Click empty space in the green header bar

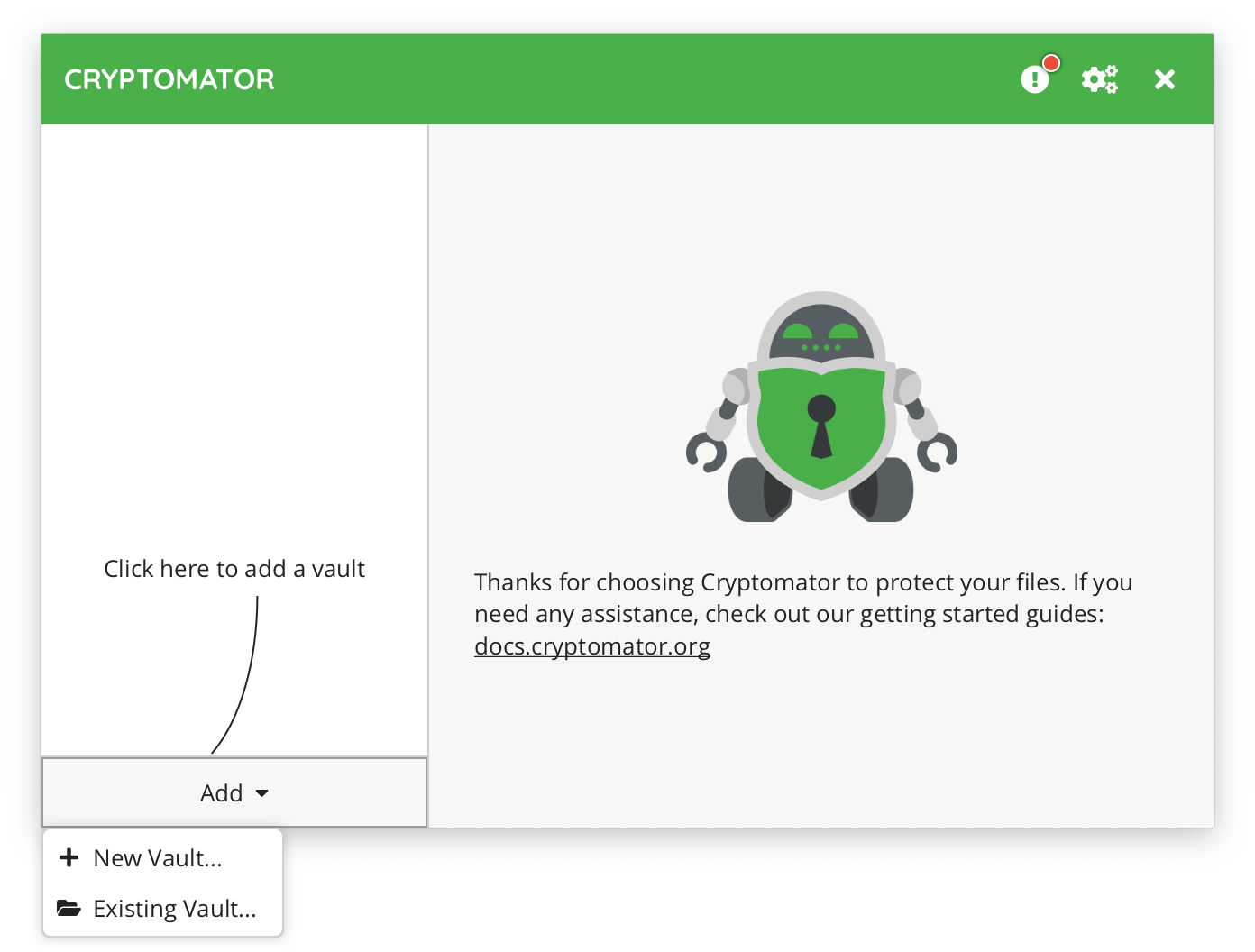click(631, 79)
